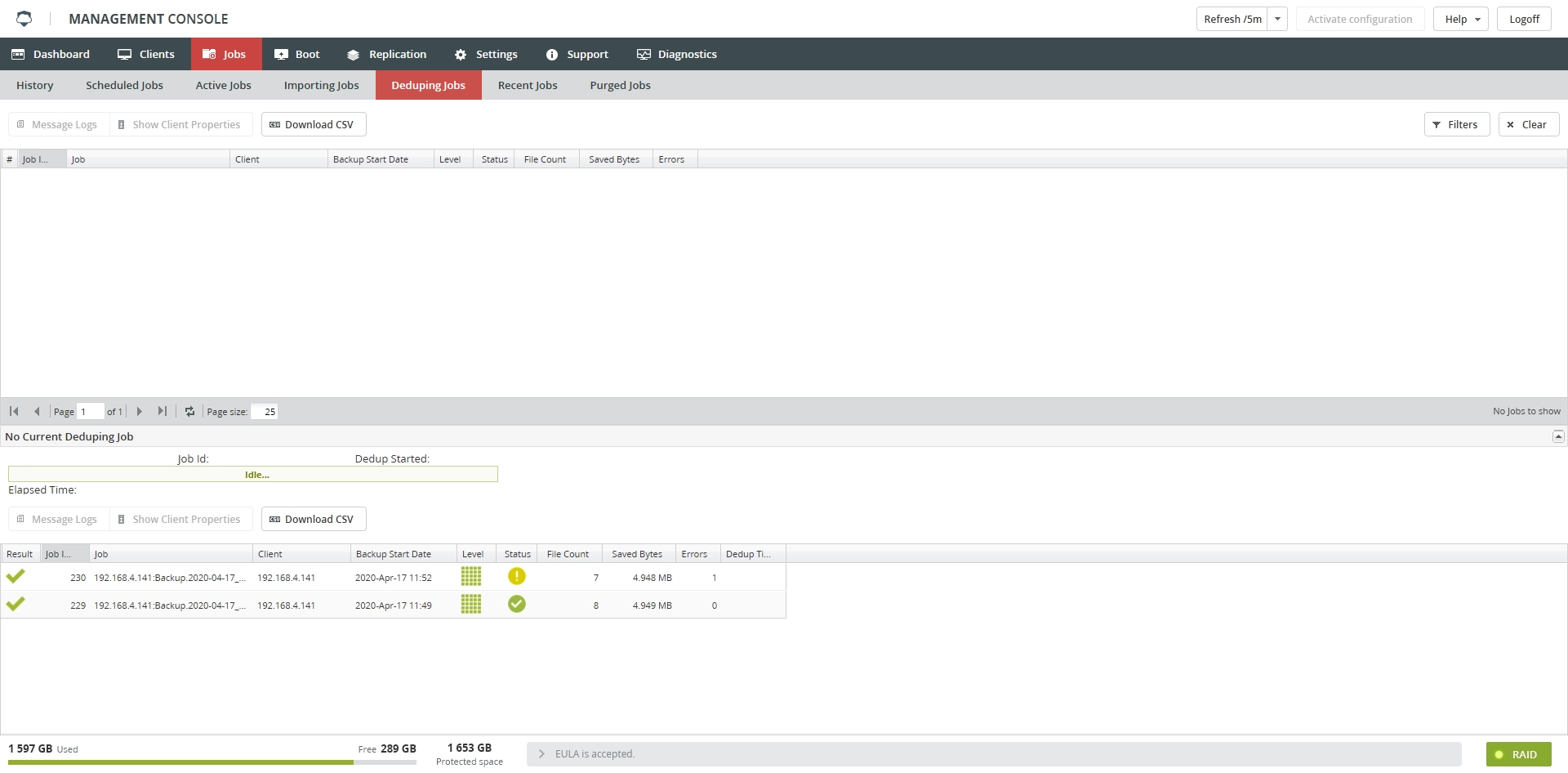1568x773 pixels.
Task: Open the Help dropdown menu
Action: [x=1461, y=19]
